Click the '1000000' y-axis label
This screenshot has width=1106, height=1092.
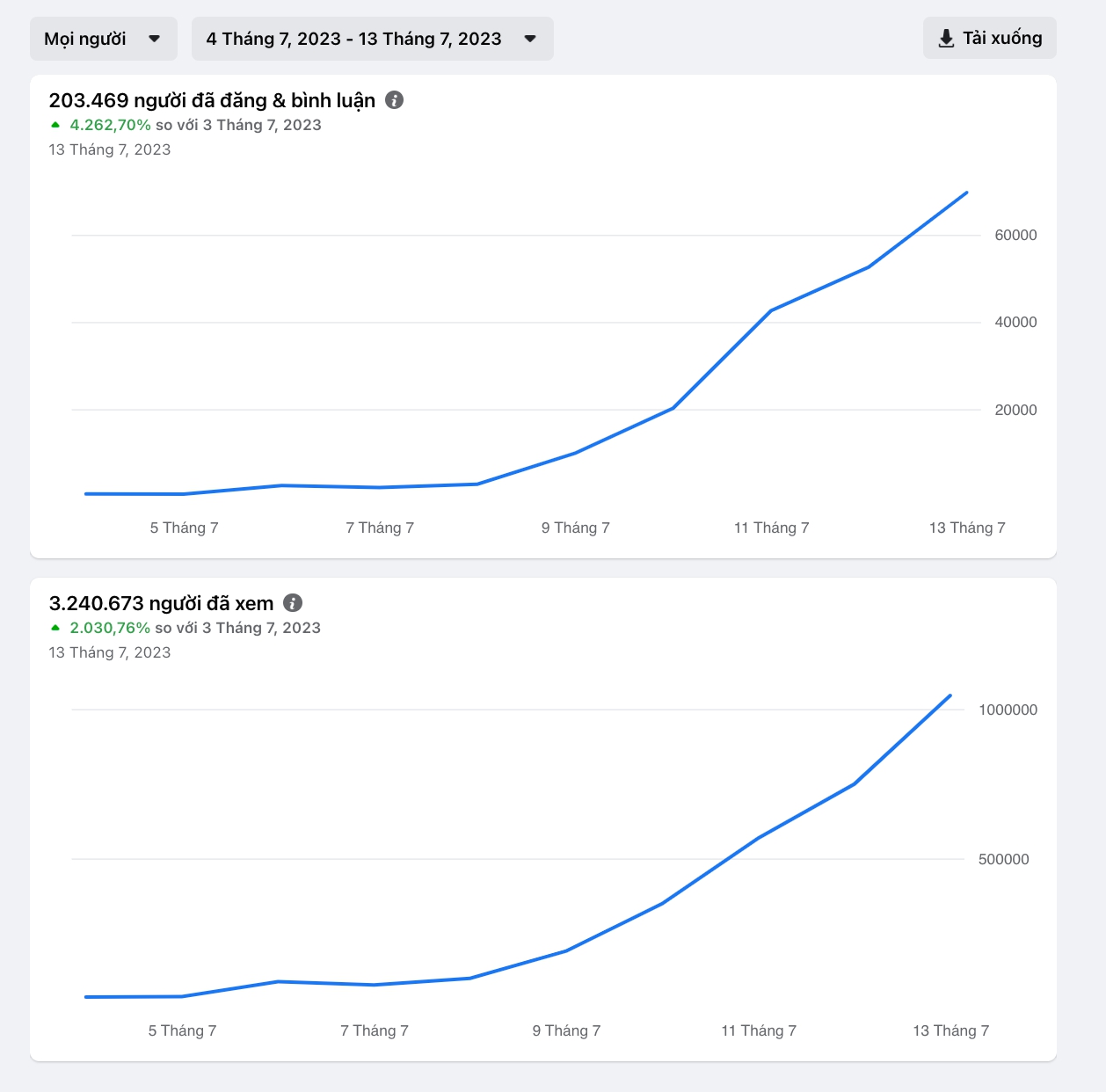coord(1008,710)
